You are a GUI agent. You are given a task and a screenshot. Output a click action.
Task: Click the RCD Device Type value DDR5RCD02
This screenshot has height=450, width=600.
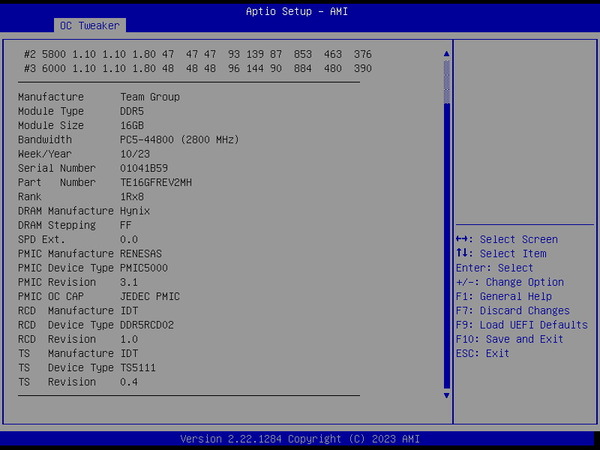[x=147, y=325]
